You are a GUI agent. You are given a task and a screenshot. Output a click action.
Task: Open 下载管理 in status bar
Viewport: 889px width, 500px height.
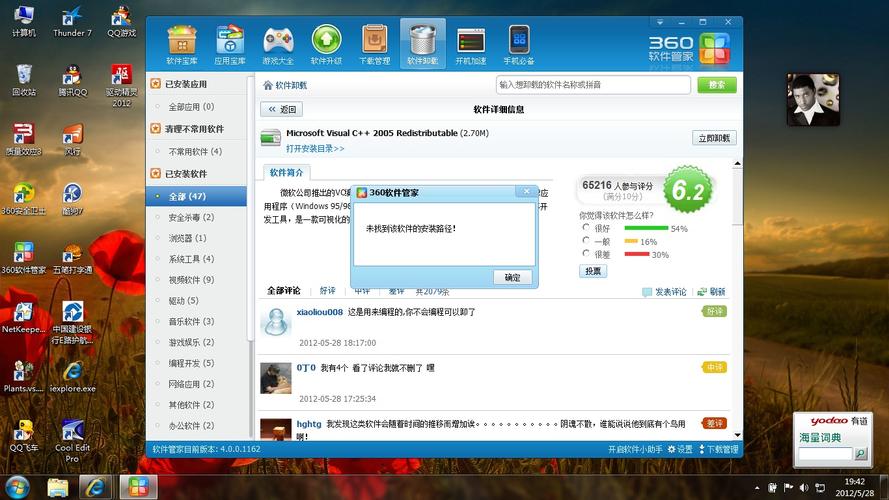718,449
